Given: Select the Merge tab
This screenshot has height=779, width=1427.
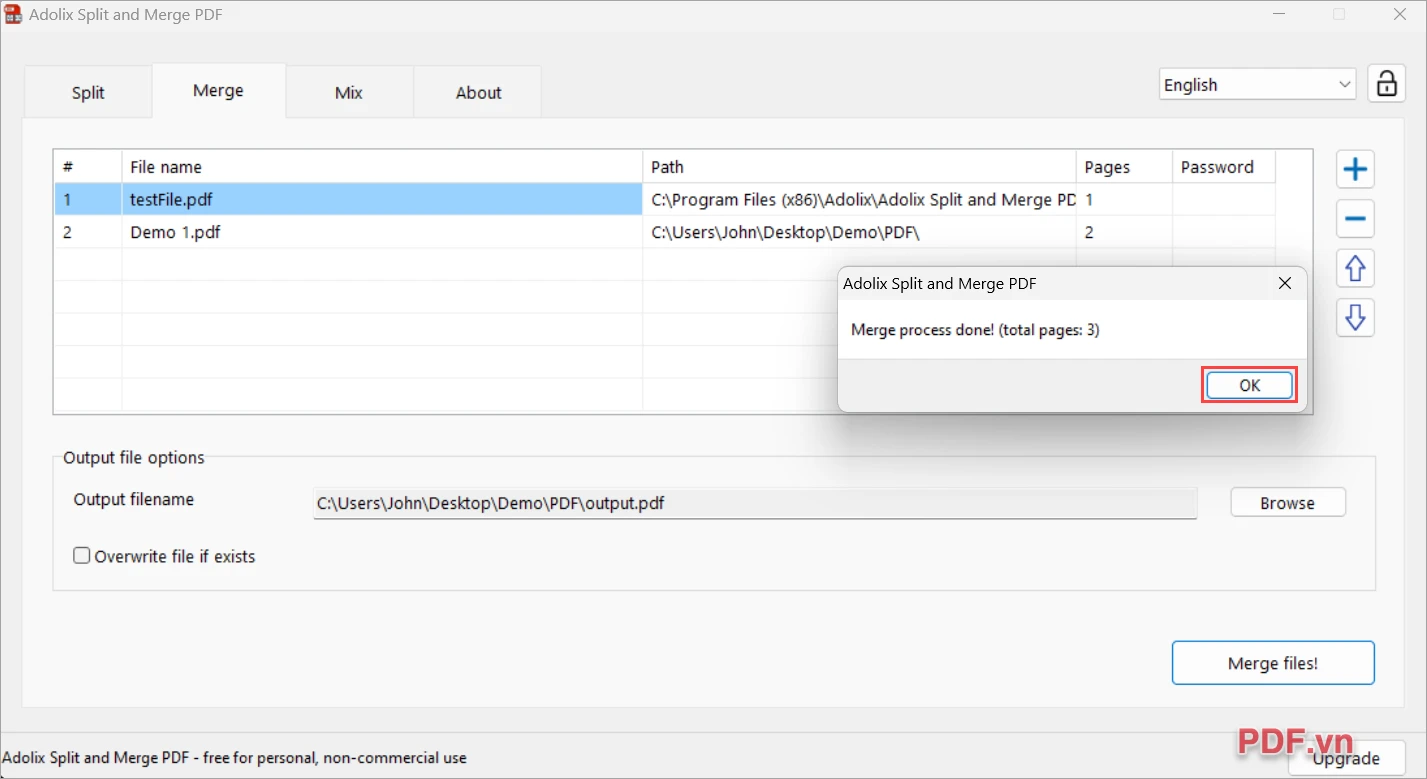Looking at the screenshot, I should [x=218, y=91].
